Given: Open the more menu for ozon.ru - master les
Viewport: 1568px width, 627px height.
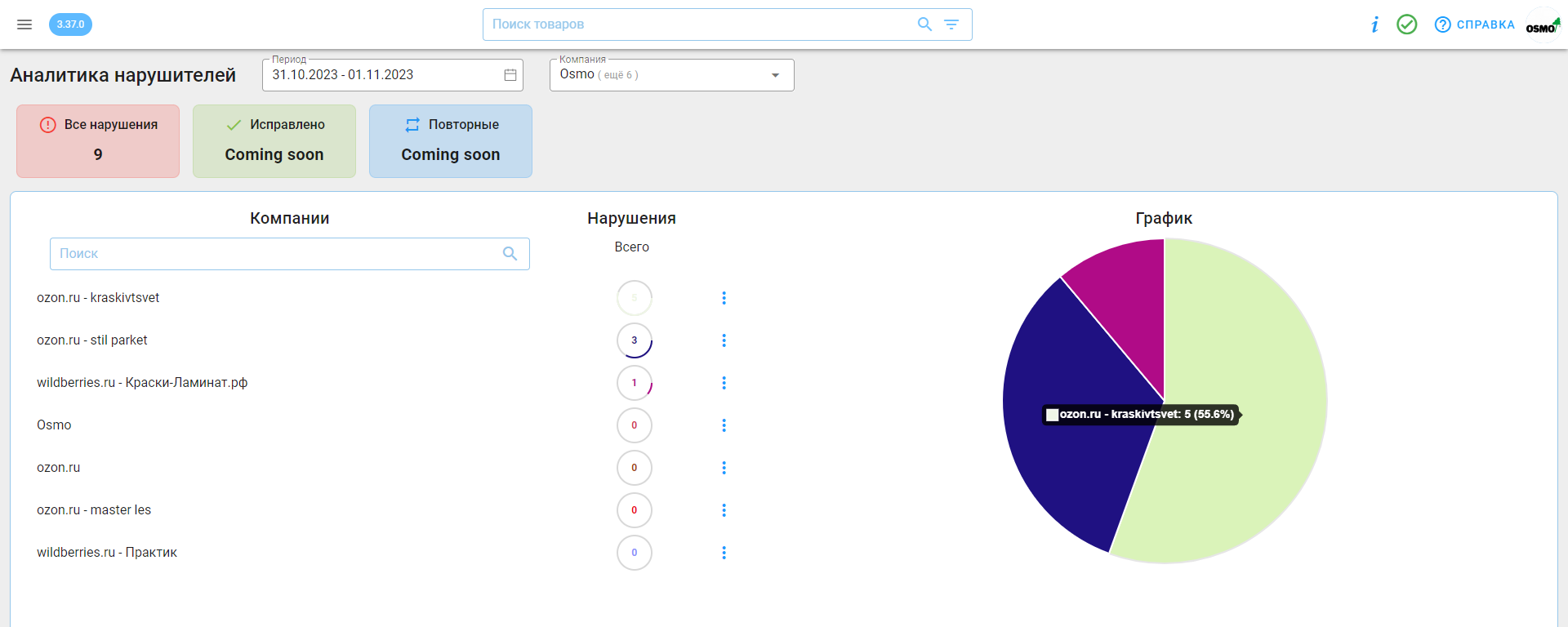Looking at the screenshot, I should [x=724, y=510].
